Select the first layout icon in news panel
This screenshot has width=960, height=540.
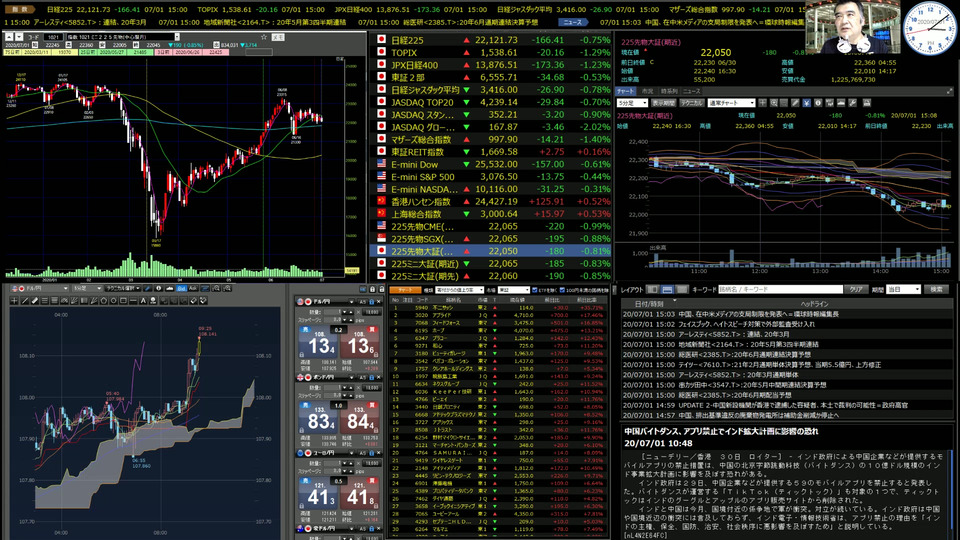[x=653, y=289]
